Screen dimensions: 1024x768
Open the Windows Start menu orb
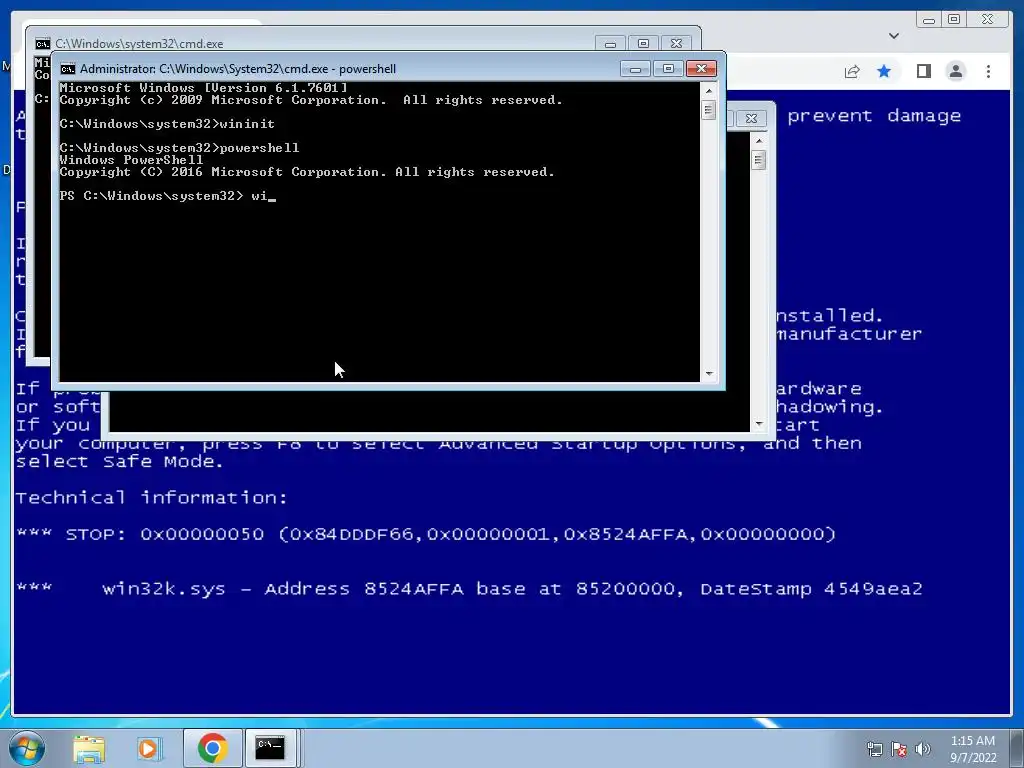pos(26,748)
